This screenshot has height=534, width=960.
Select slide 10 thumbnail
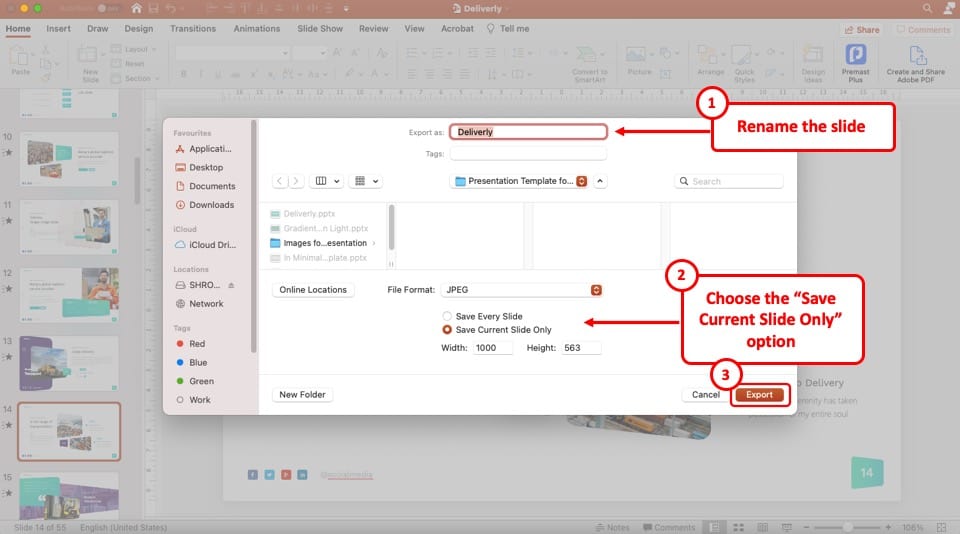(x=69, y=159)
